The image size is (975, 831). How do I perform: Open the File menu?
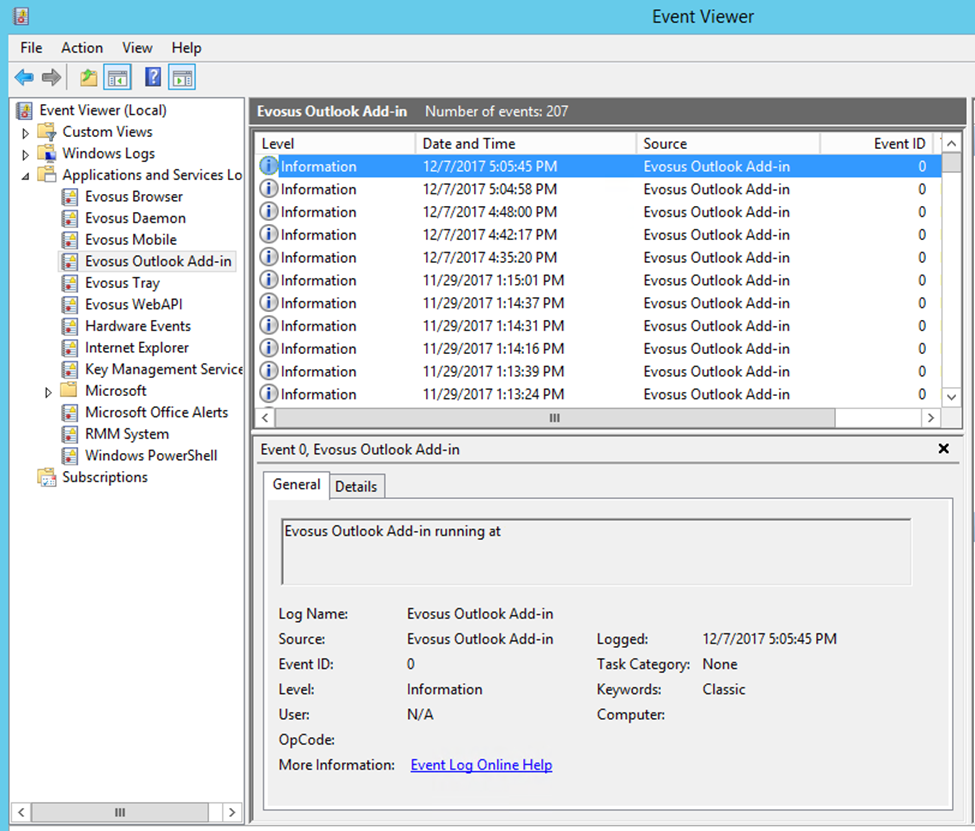click(x=31, y=48)
